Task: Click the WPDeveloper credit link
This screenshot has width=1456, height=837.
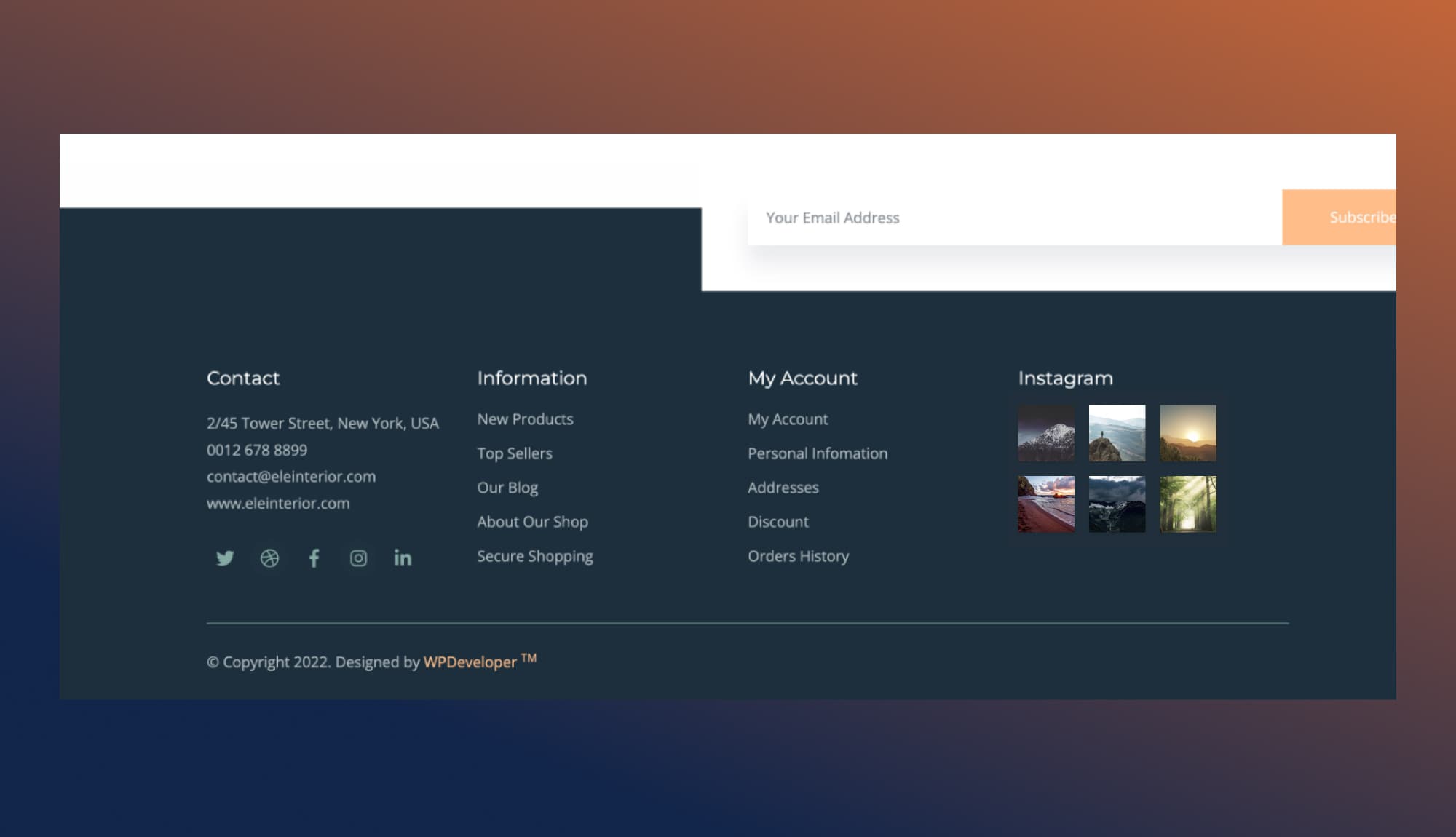Action: coord(470,662)
